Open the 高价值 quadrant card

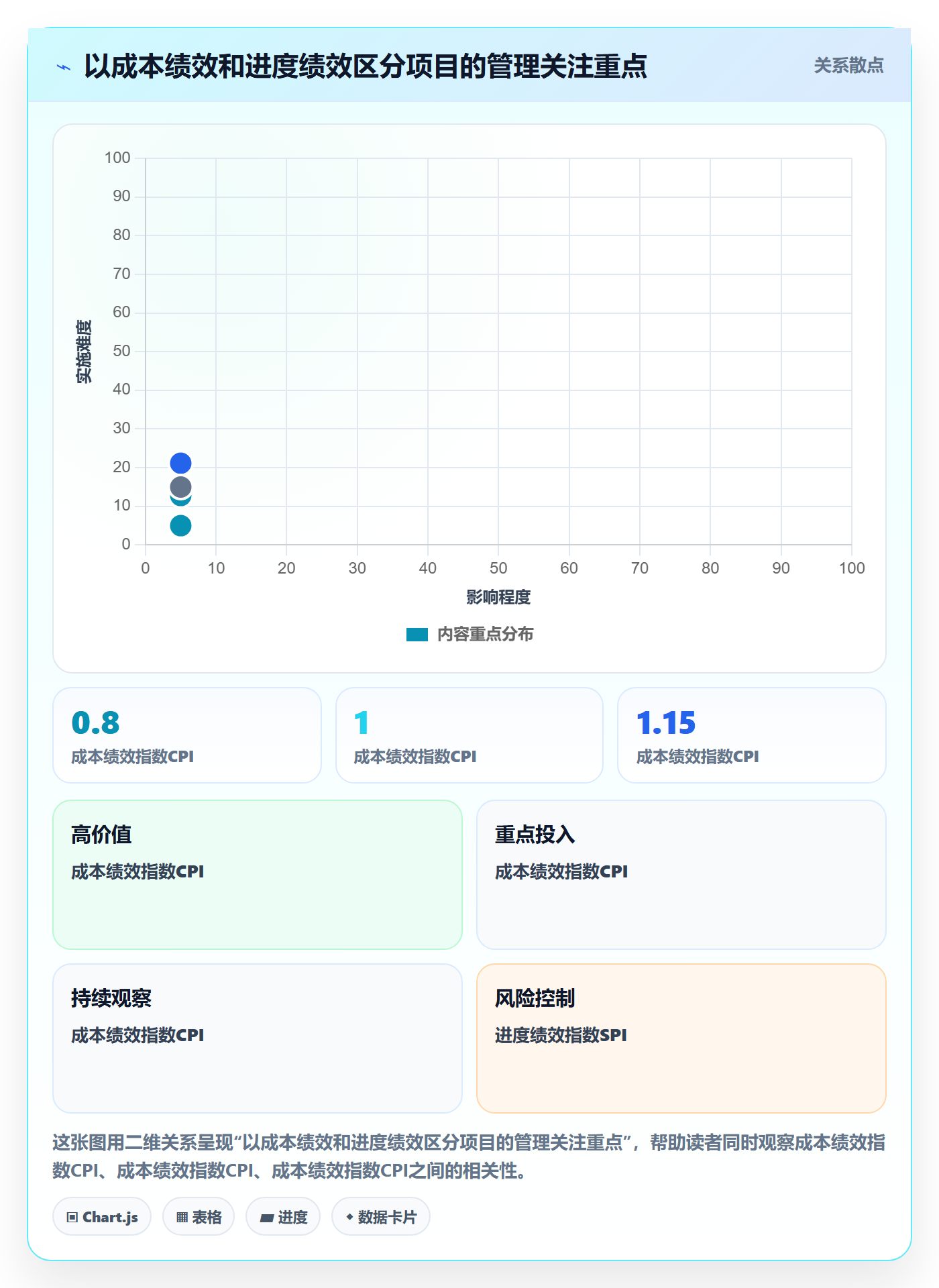[258, 875]
